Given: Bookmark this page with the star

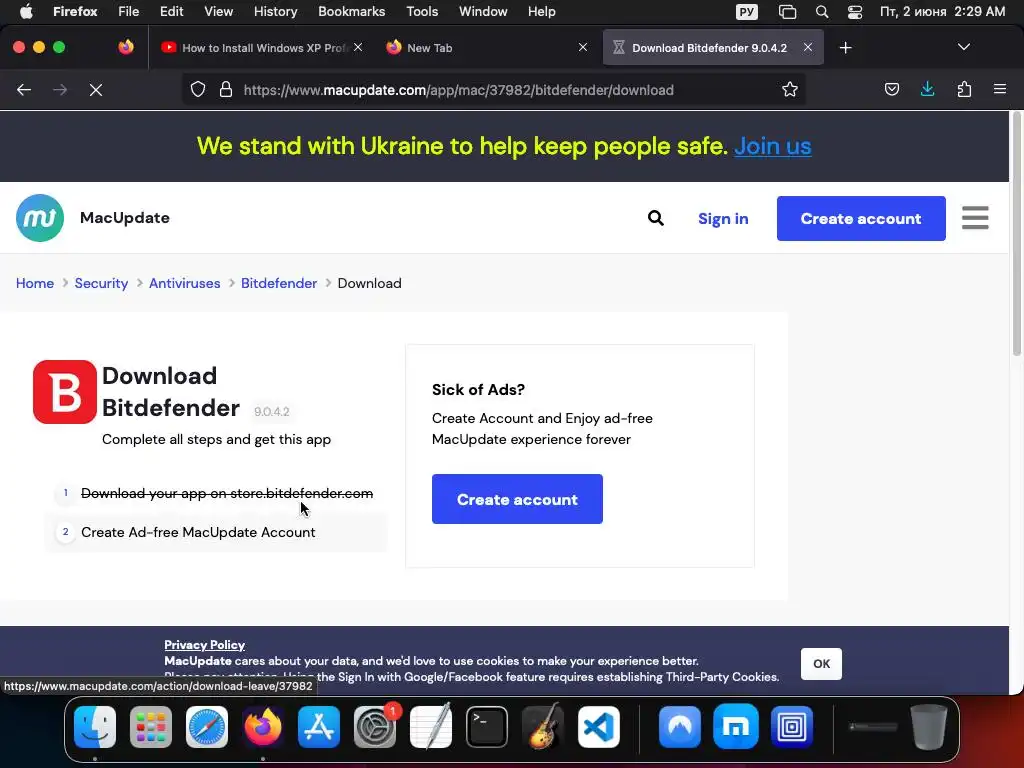Looking at the screenshot, I should [790, 89].
